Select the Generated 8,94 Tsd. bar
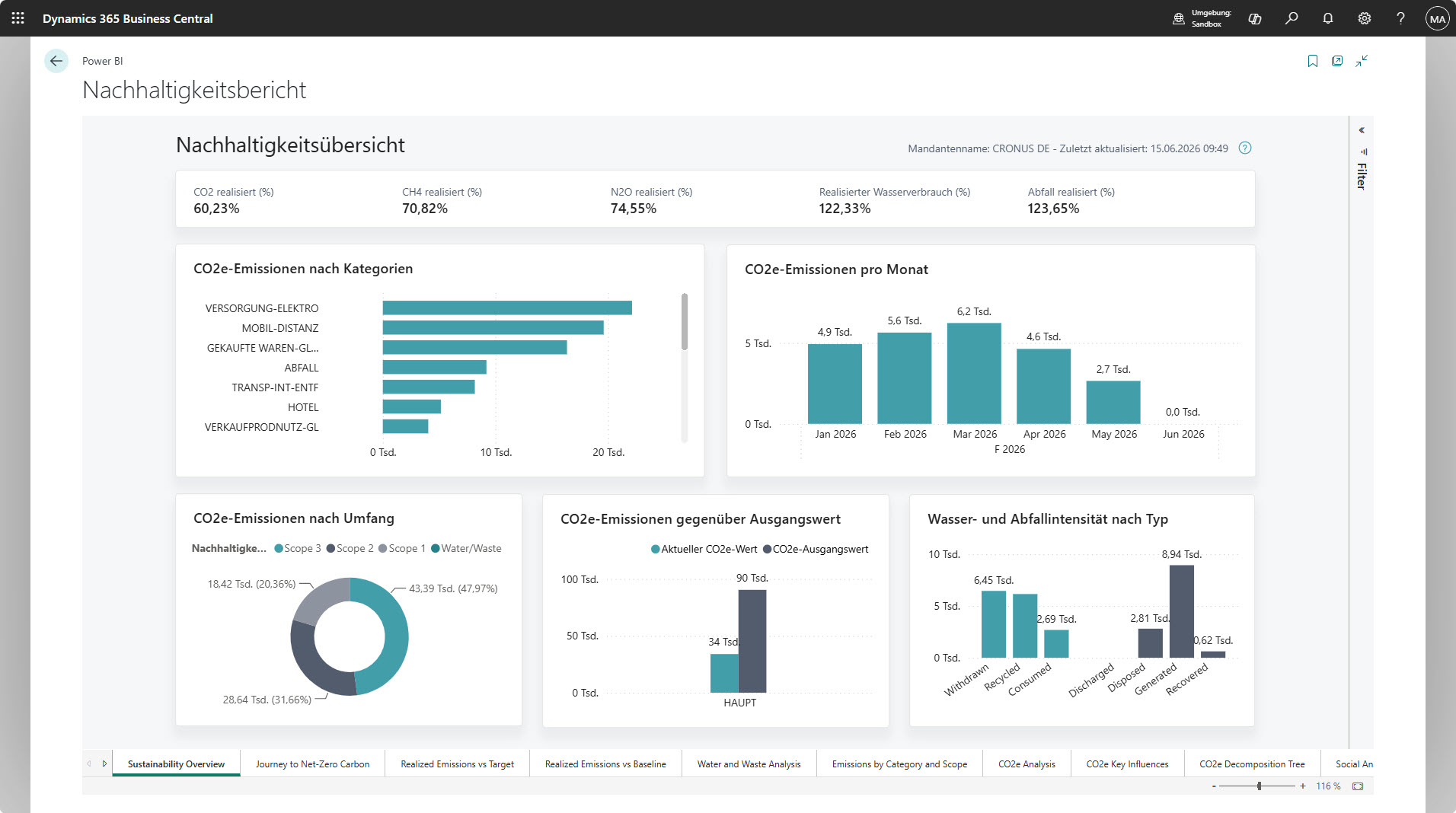Image resolution: width=1456 pixels, height=813 pixels. click(x=1181, y=611)
